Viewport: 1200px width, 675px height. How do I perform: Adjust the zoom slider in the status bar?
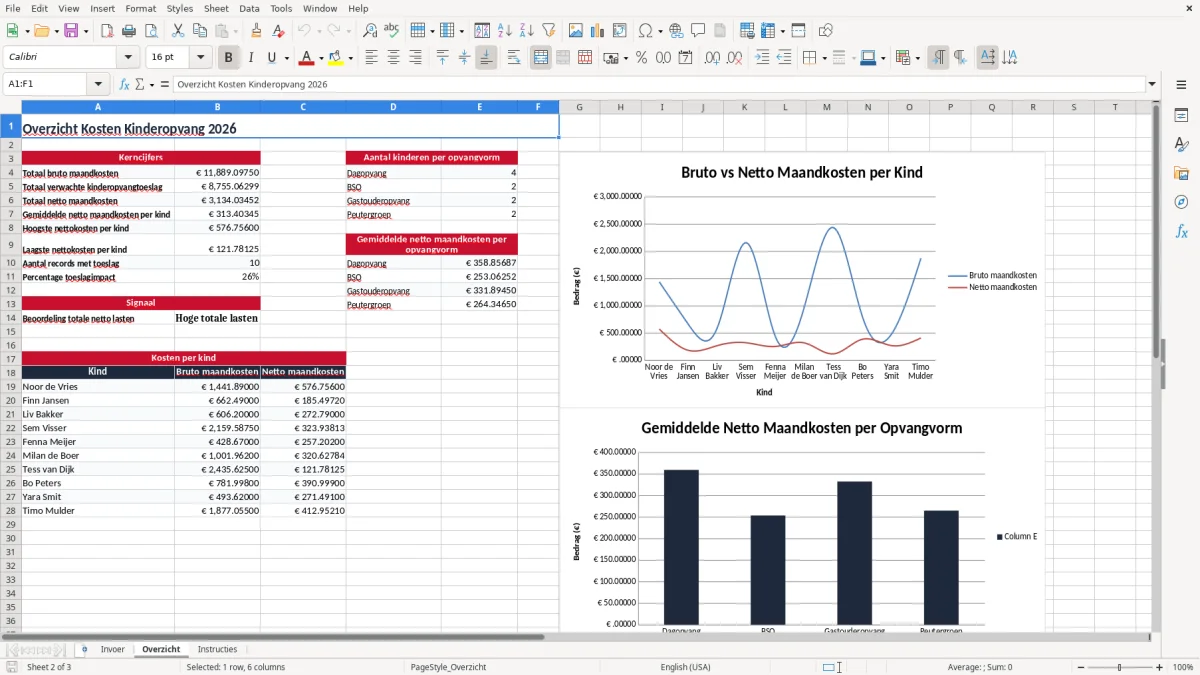coord(1119,667)
